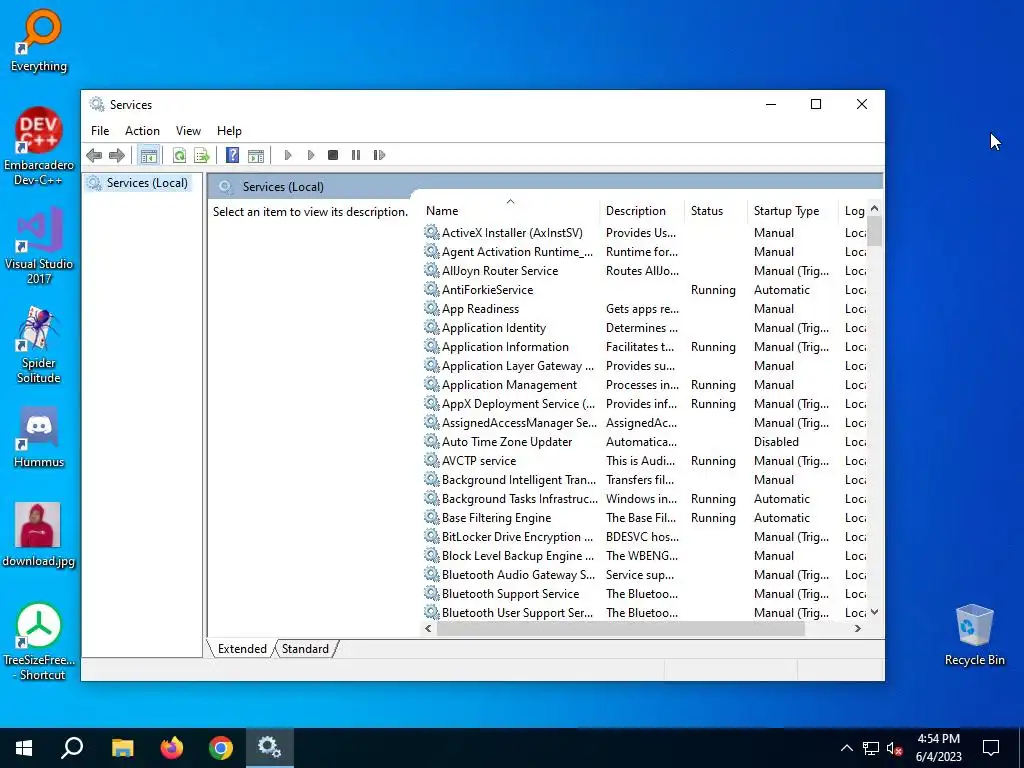Open the File menu
This screenshot has height=768, width=1024.
100,131
